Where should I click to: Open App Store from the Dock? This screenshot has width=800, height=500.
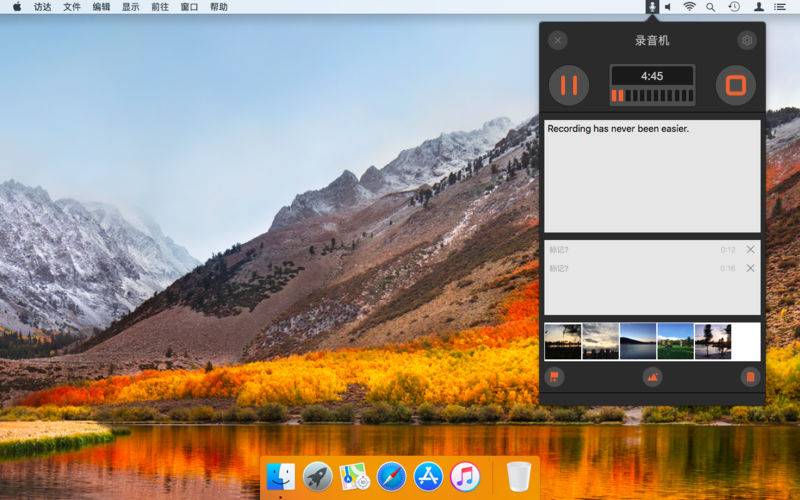click(428, 477)
